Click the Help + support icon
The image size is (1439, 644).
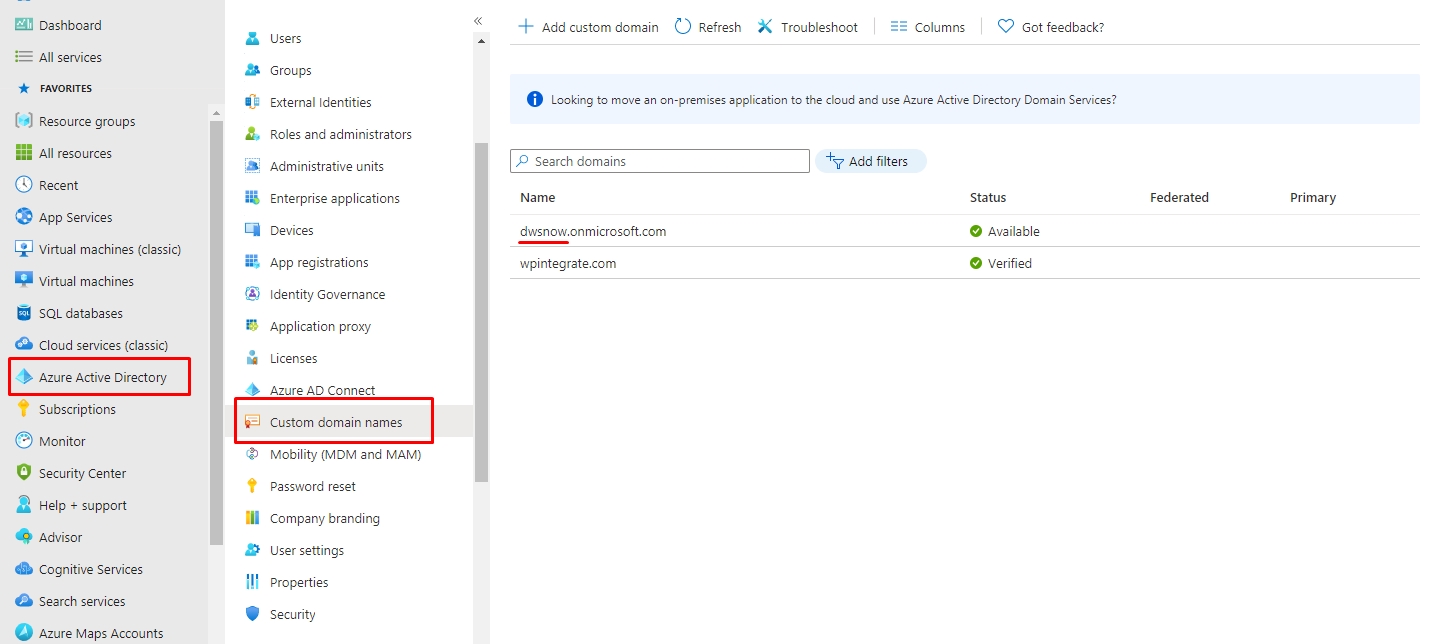pyautogui.click(x=24, y=505)
